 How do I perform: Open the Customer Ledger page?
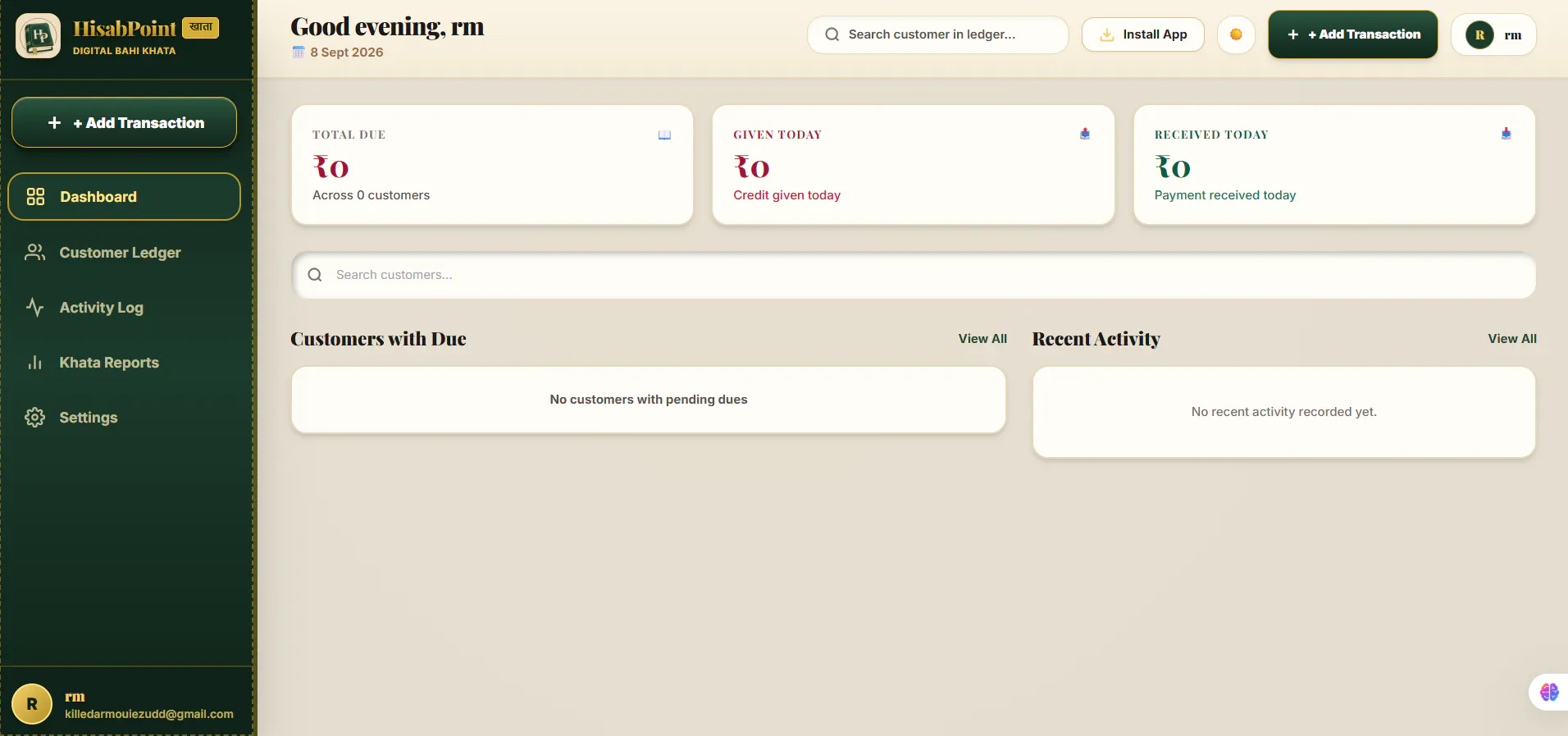(124, 252)
